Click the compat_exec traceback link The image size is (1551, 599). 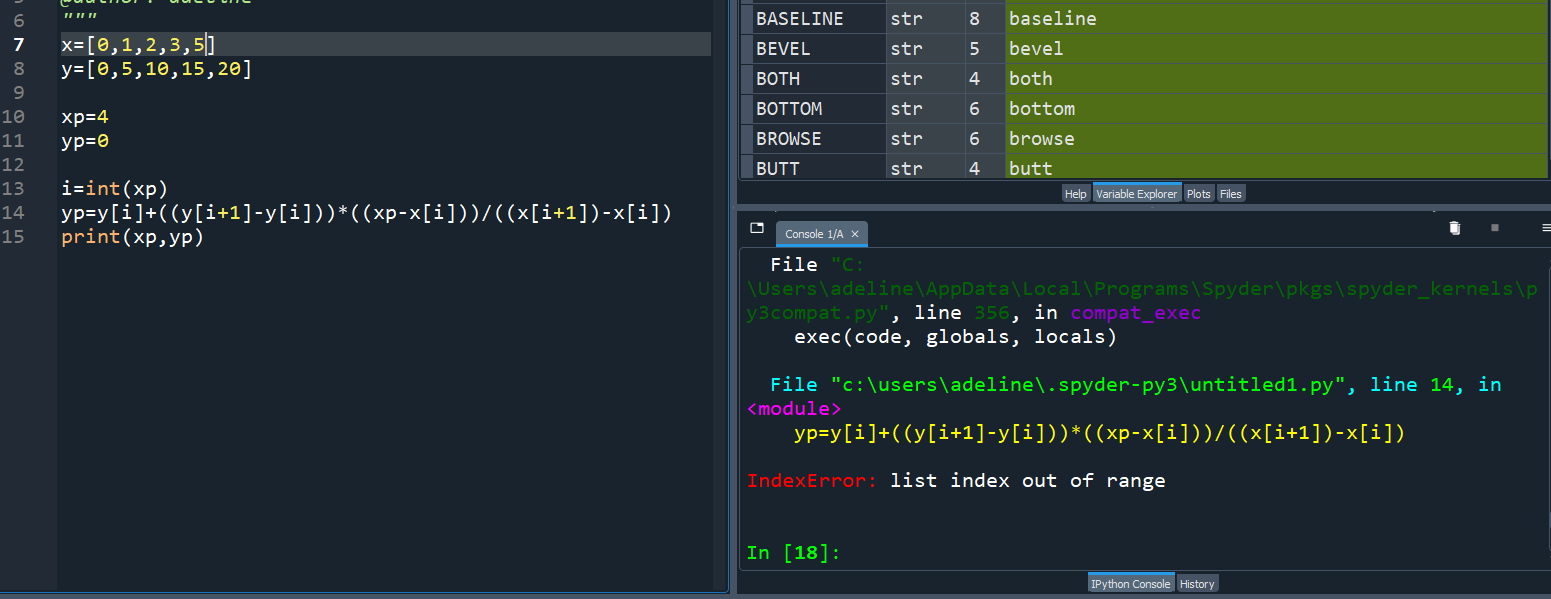pos(1137,312)
